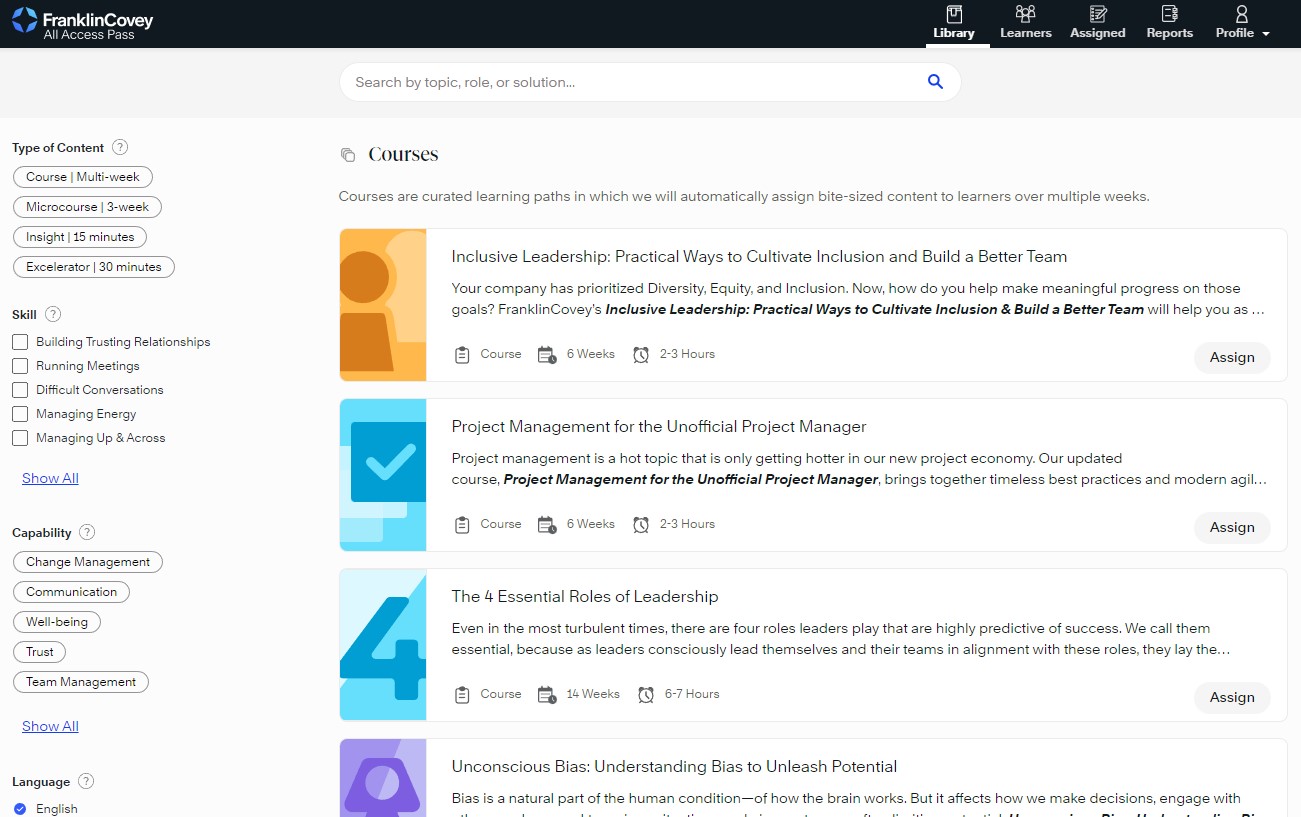Viewport: 1301px width, 817px height.
Task: Click the Assigned checklist icon
Action: pos(1098,14)
